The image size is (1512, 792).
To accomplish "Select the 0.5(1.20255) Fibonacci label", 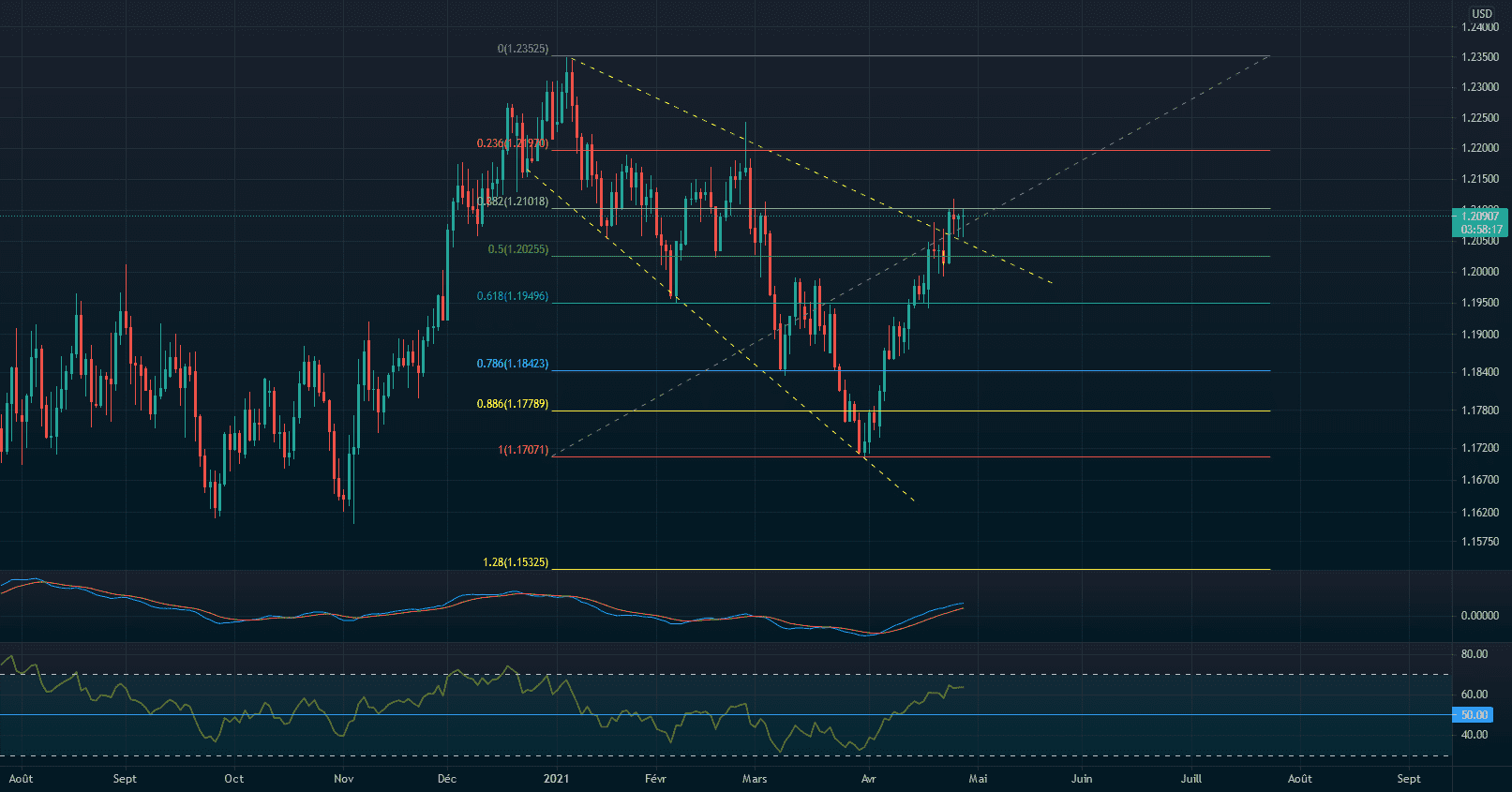I will 518,250.
